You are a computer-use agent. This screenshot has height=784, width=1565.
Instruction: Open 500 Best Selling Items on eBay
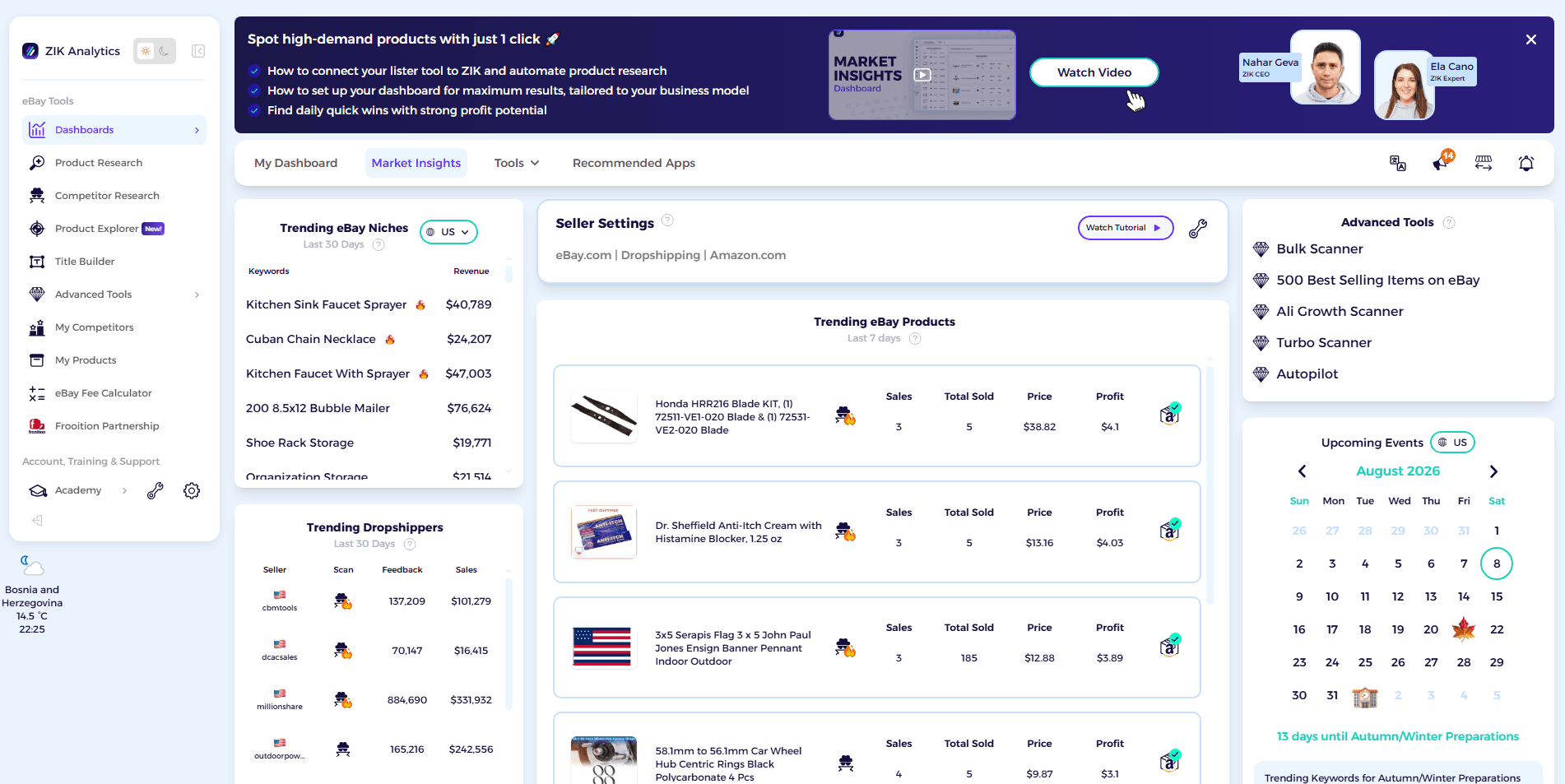tap(1378, 280)
